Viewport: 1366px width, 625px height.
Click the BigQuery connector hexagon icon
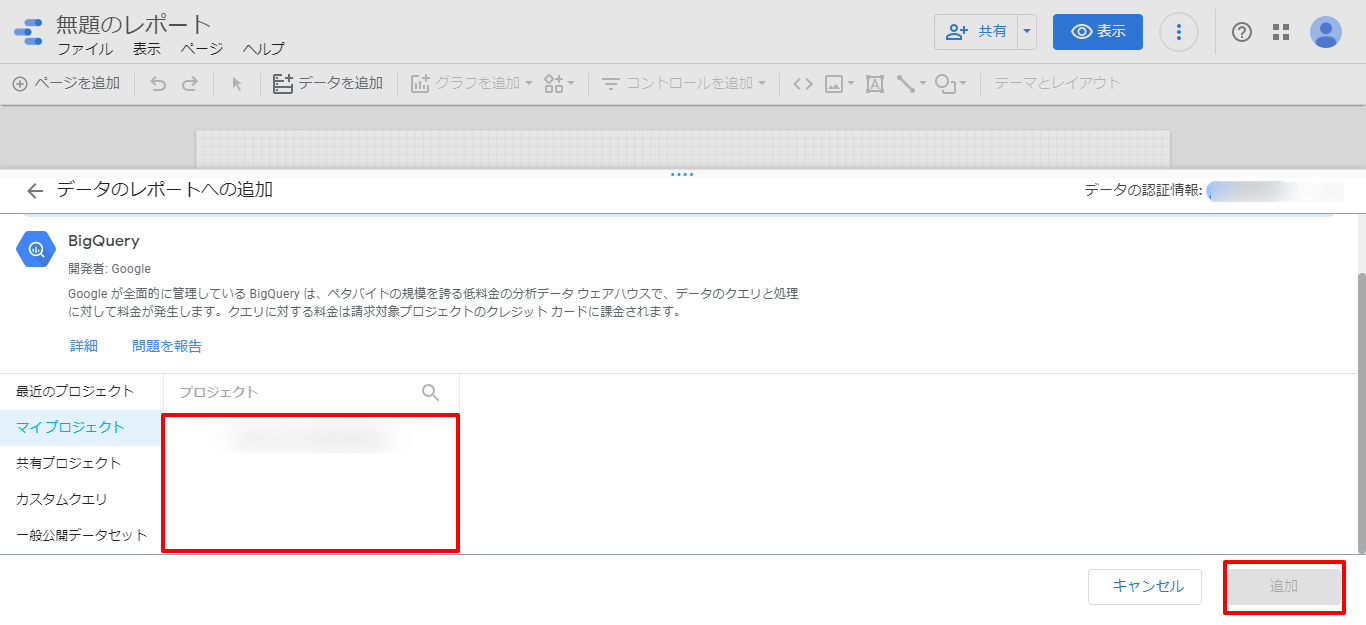(36, 249)
